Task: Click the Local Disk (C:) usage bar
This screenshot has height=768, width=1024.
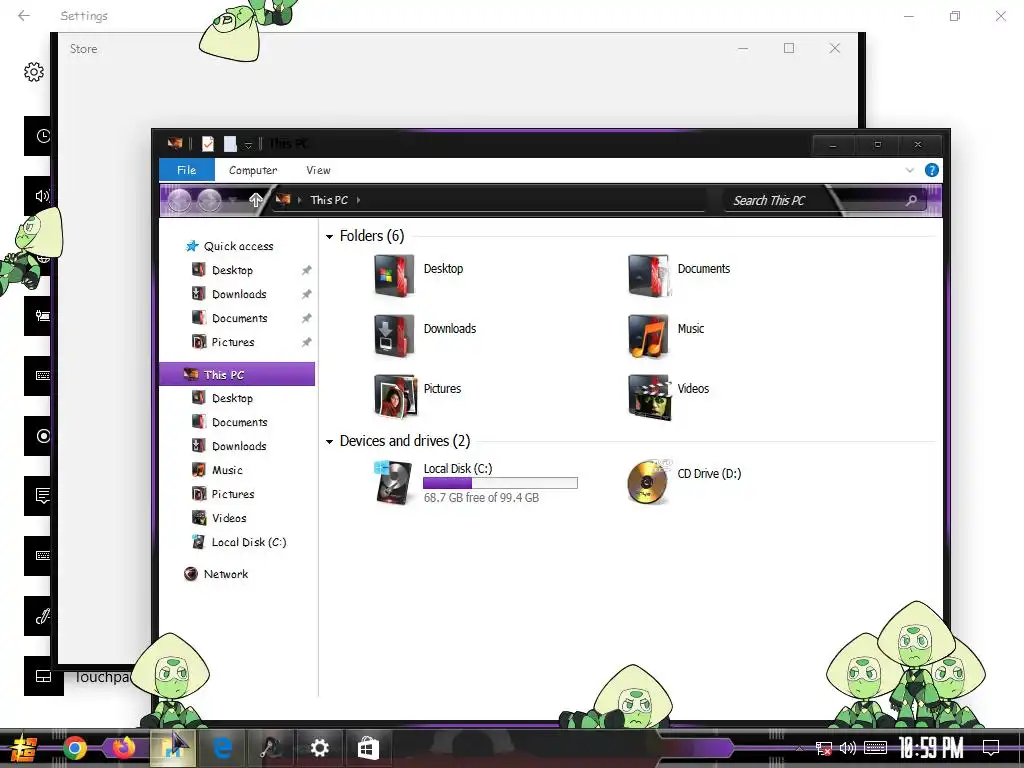Action: click(500, 483)
